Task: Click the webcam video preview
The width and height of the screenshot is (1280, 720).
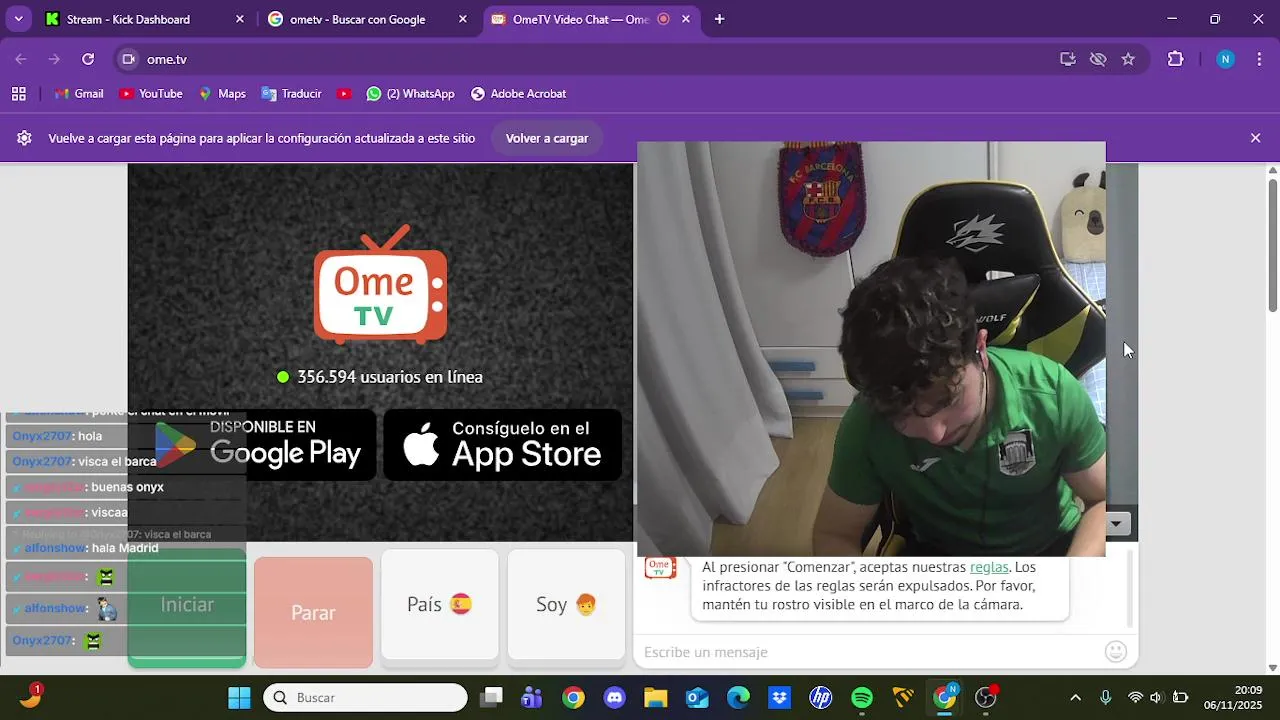Action: pos(871,349)
